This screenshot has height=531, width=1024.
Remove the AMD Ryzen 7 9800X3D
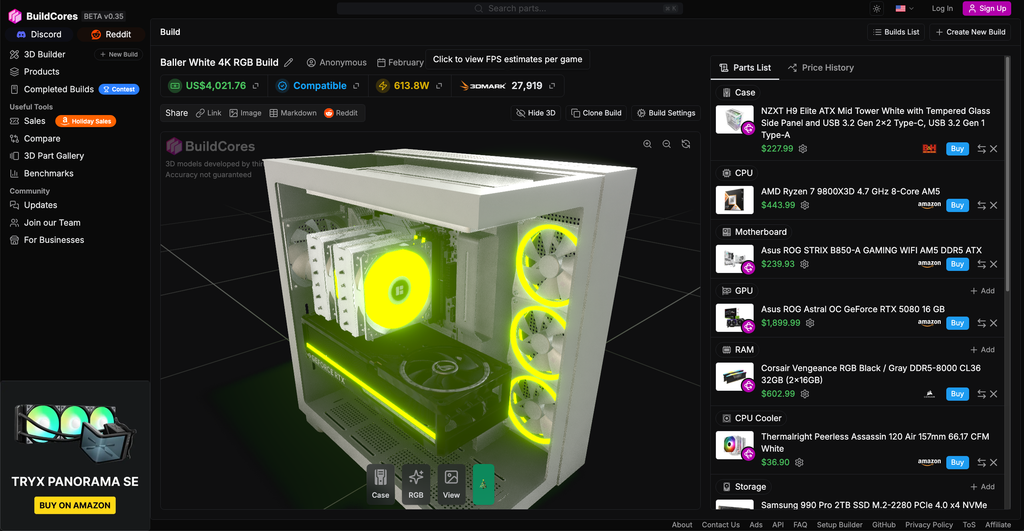(x=993, y=205)
